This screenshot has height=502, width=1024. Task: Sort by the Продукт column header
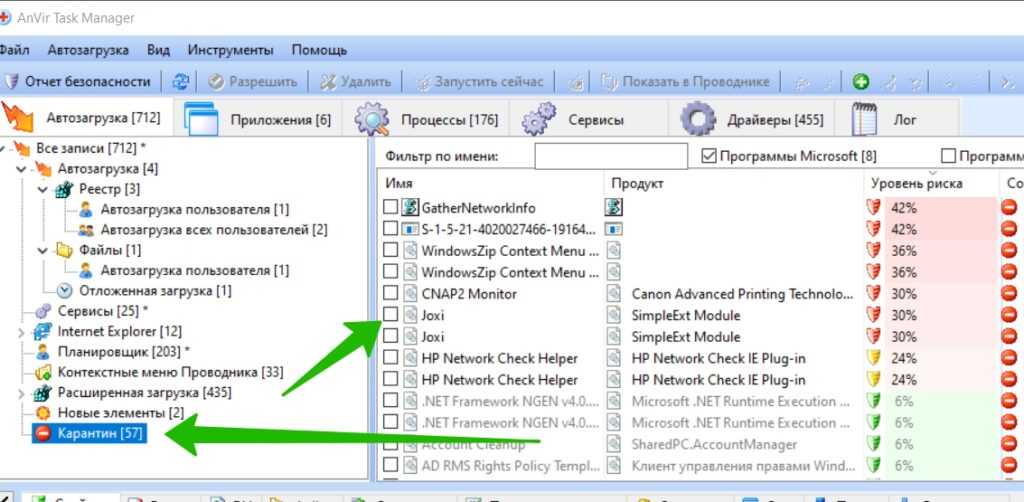[x=735, y=183]
